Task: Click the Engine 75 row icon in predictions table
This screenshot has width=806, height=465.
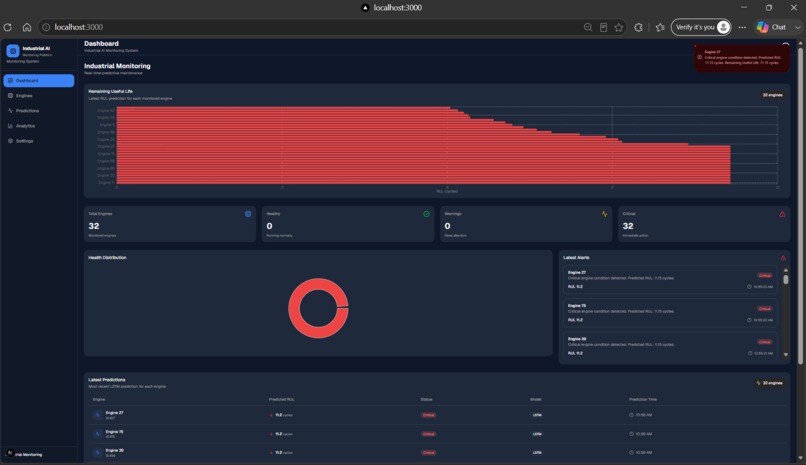Action: coord(98,434)
